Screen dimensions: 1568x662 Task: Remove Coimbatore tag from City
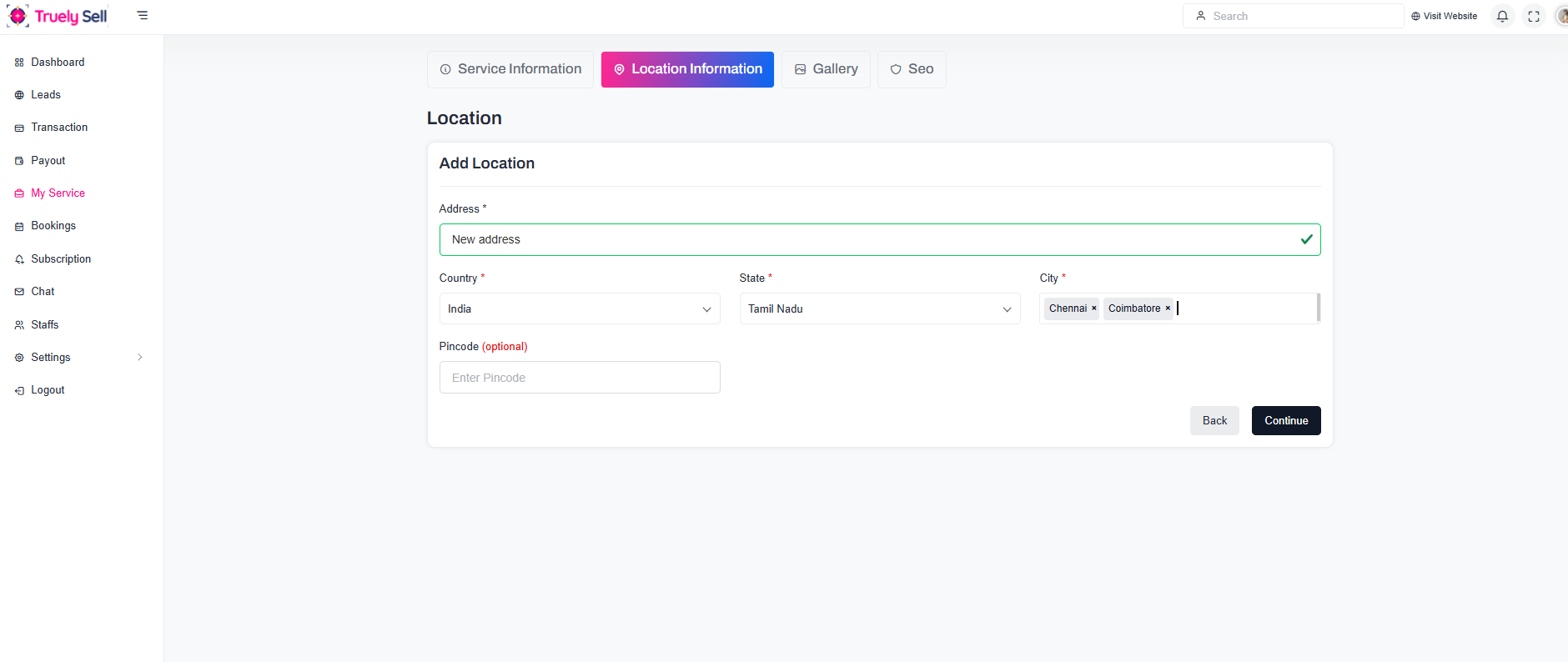tap(1168, 308)
